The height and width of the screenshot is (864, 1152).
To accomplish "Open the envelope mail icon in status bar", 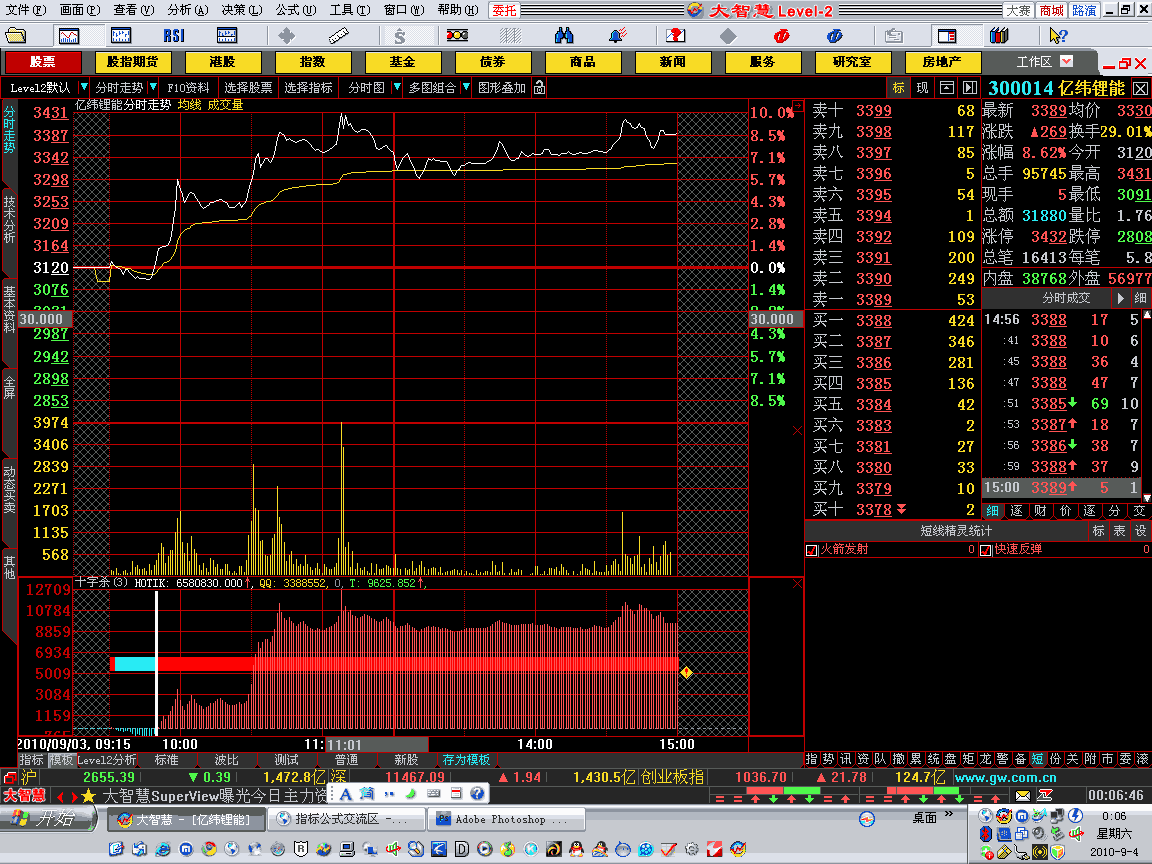I will [x=1023, y=796].
